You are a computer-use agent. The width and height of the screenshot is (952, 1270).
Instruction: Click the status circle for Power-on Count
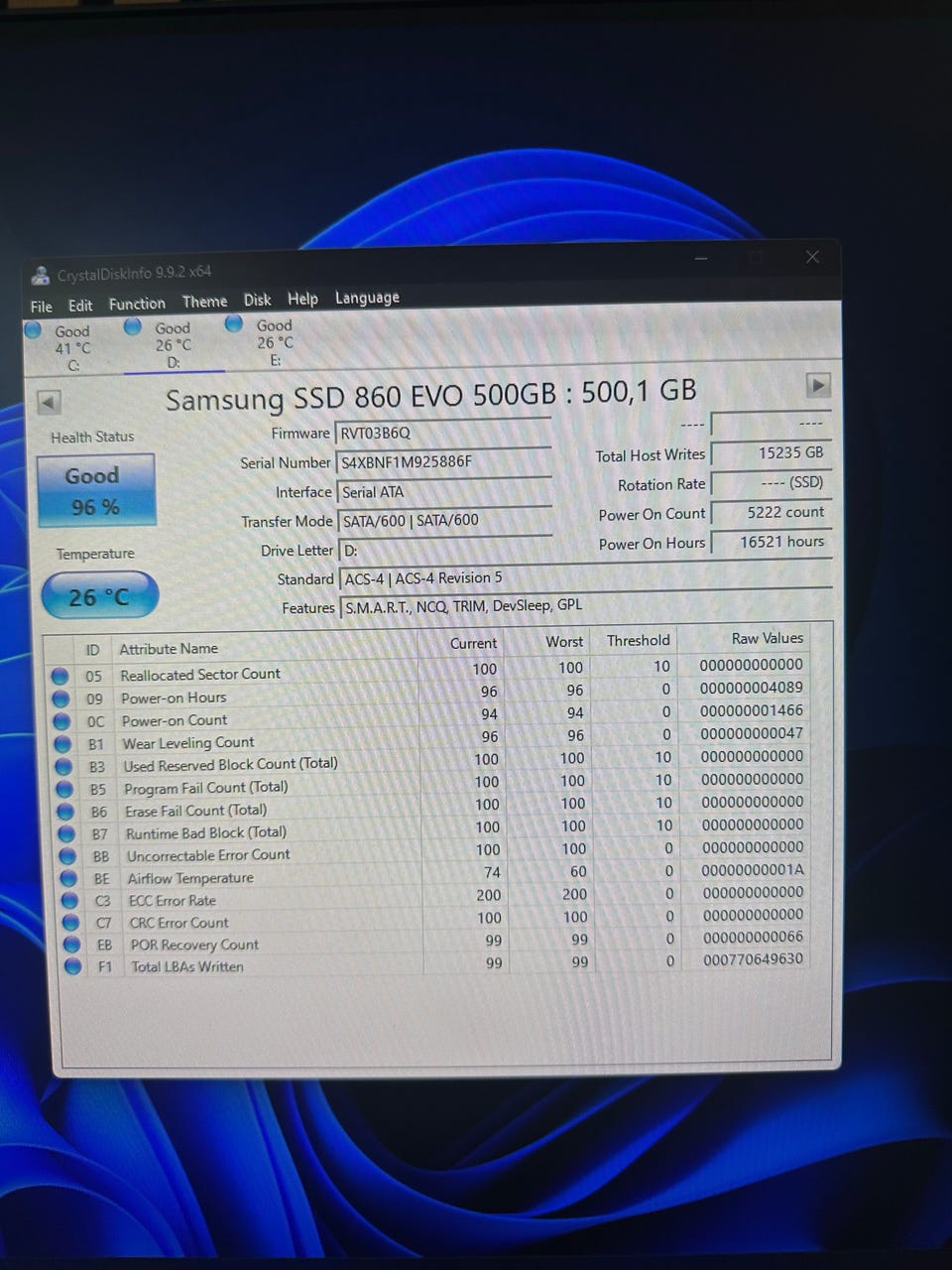[x=61, y=721]
